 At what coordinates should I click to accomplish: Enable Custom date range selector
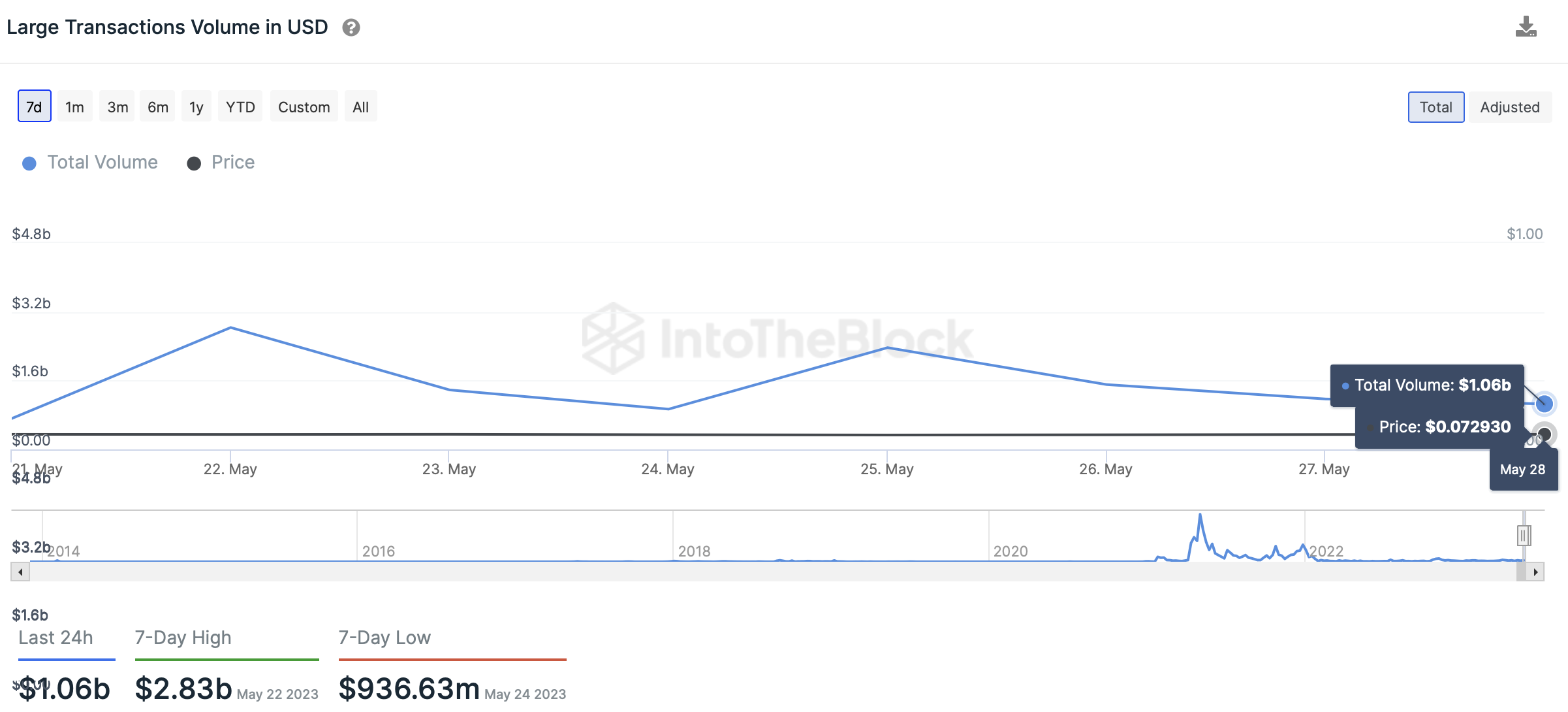[x=303, y=107]
